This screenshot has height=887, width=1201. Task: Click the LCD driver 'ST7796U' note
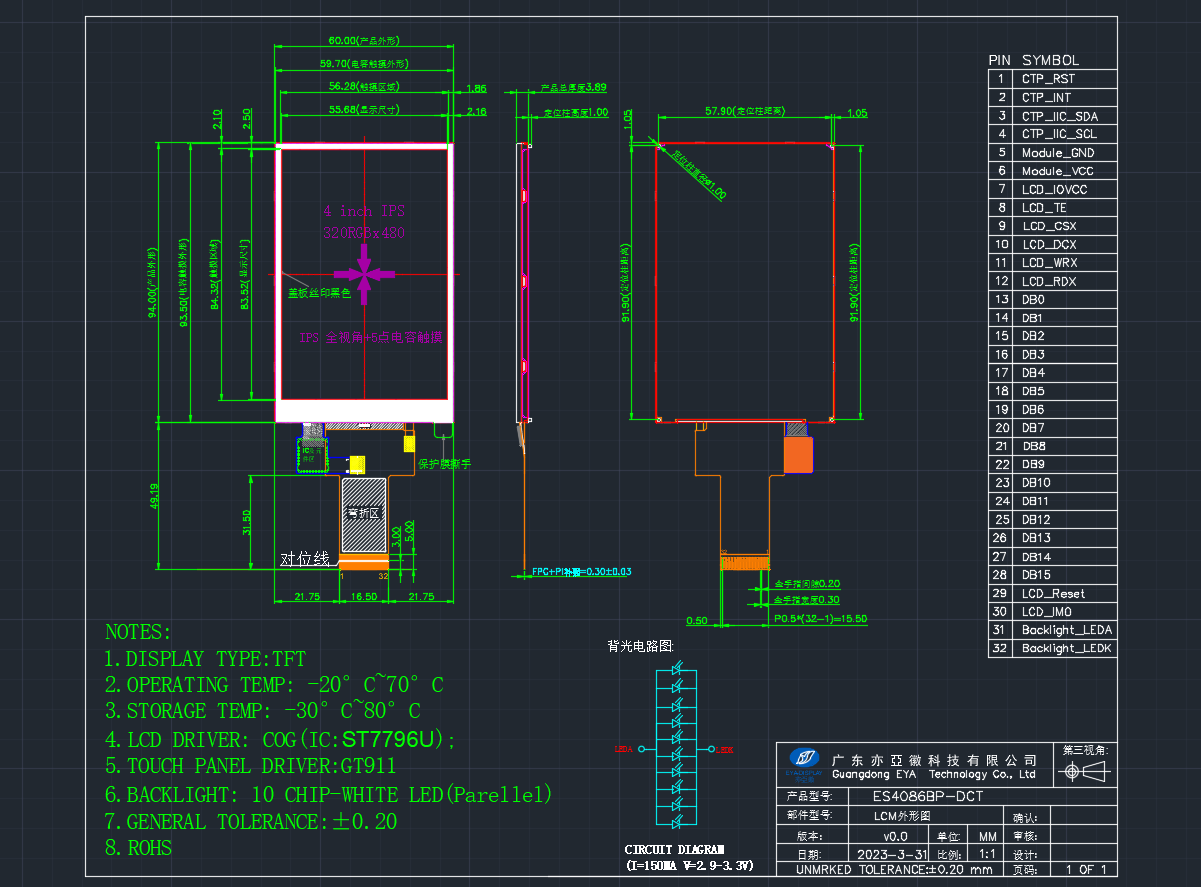[280, 740]
